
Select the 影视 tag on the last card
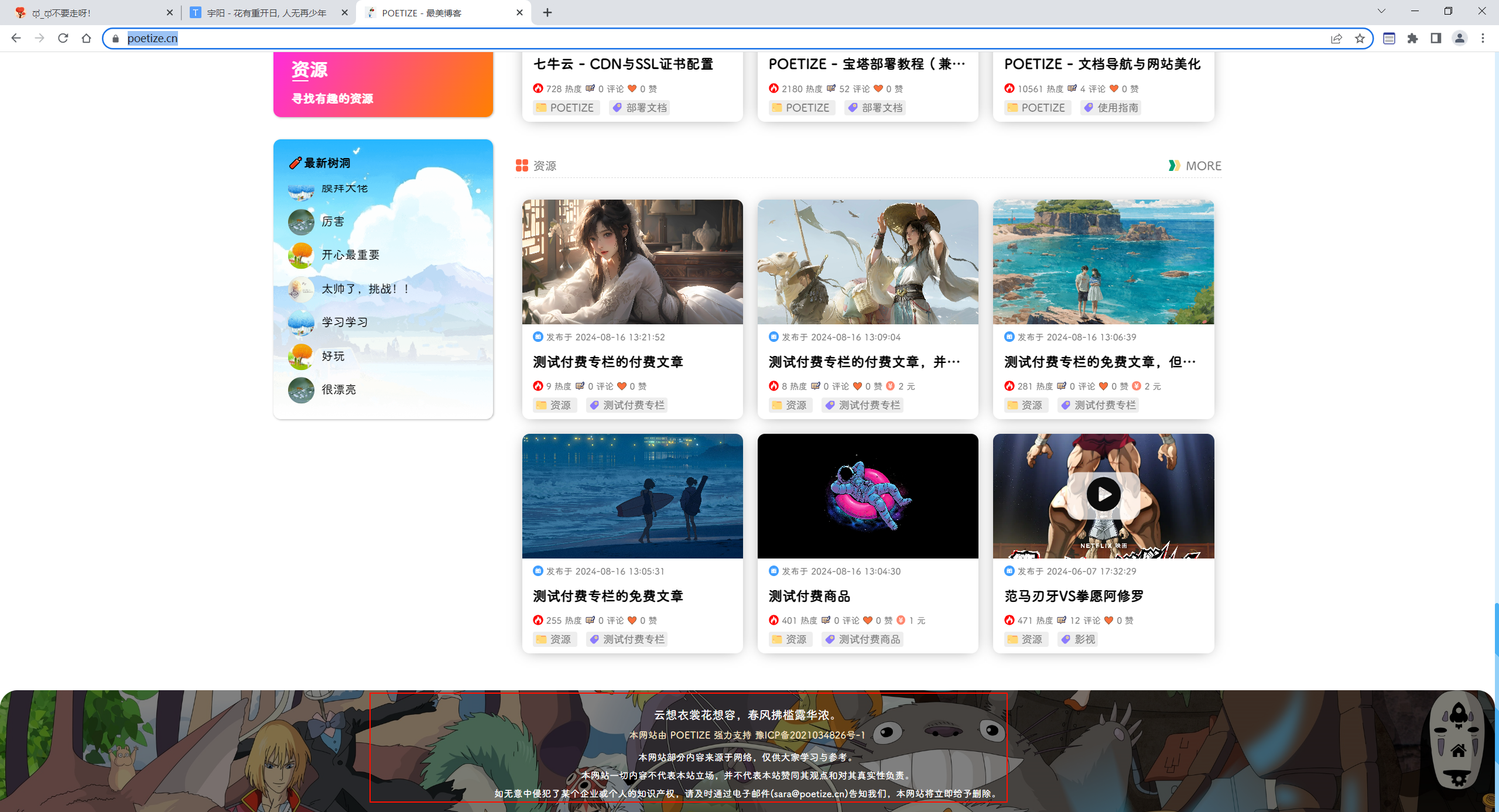coord(1078,639)
